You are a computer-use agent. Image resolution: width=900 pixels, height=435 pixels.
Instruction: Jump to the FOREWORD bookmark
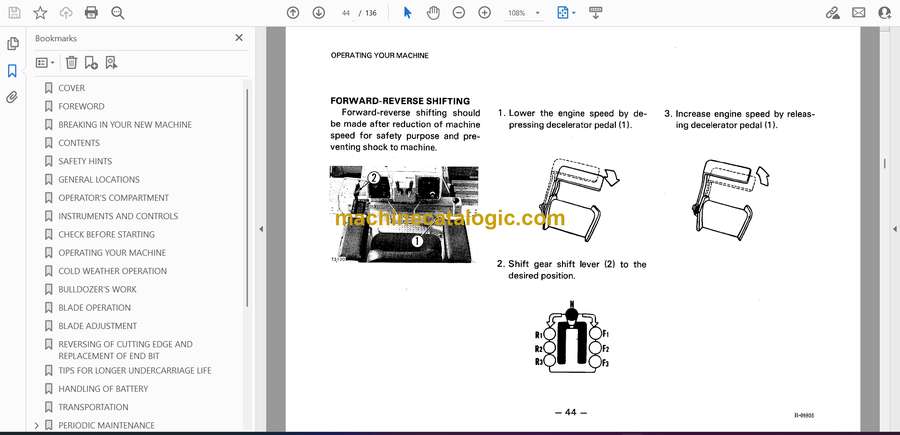tap(81, 106)
